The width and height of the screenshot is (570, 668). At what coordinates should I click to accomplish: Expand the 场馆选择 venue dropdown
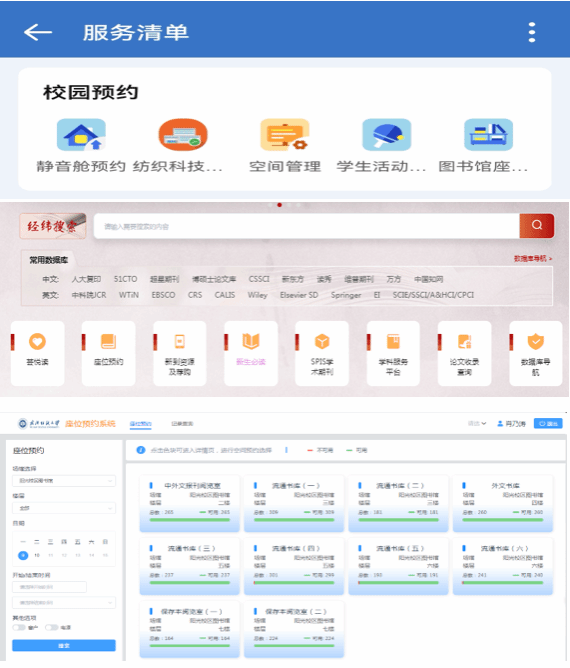click(x=64, y=481)
